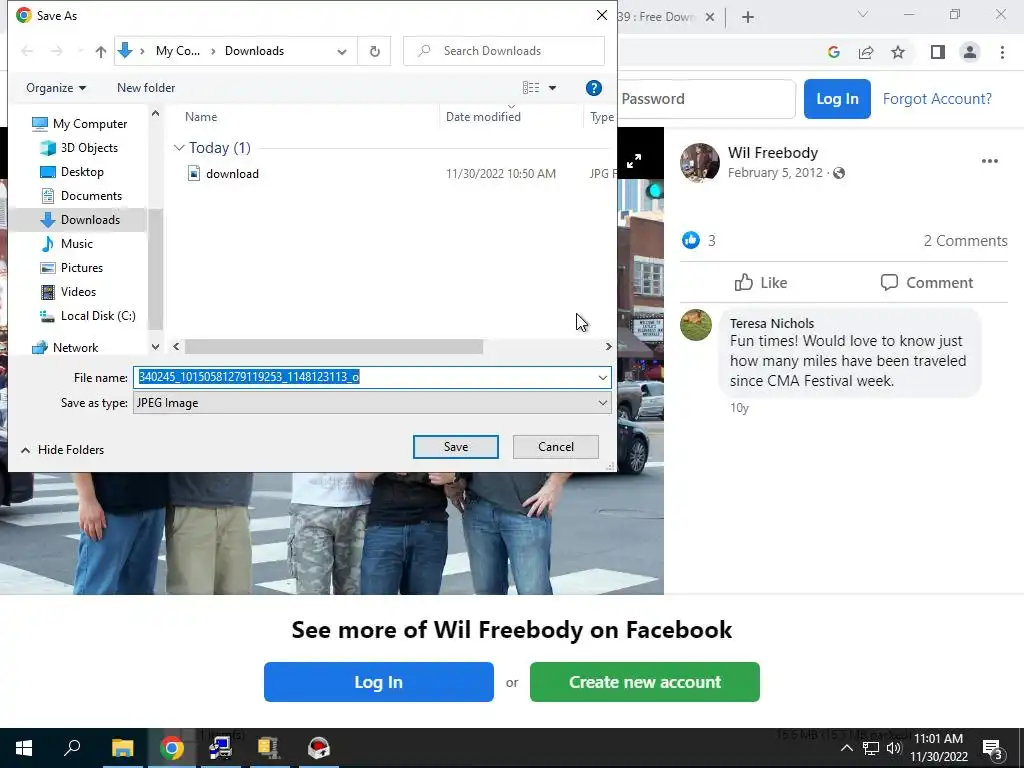This screenshot has width=1024, height=768.
Task: Open Music folder in sidebar
Action: coord(76,244)
